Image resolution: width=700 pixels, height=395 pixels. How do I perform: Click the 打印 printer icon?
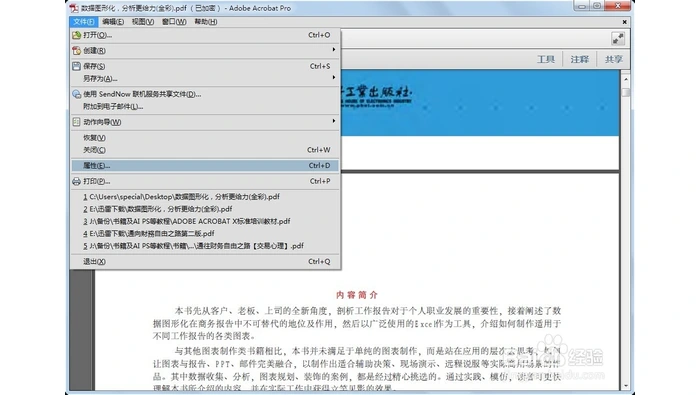[77, 181]
